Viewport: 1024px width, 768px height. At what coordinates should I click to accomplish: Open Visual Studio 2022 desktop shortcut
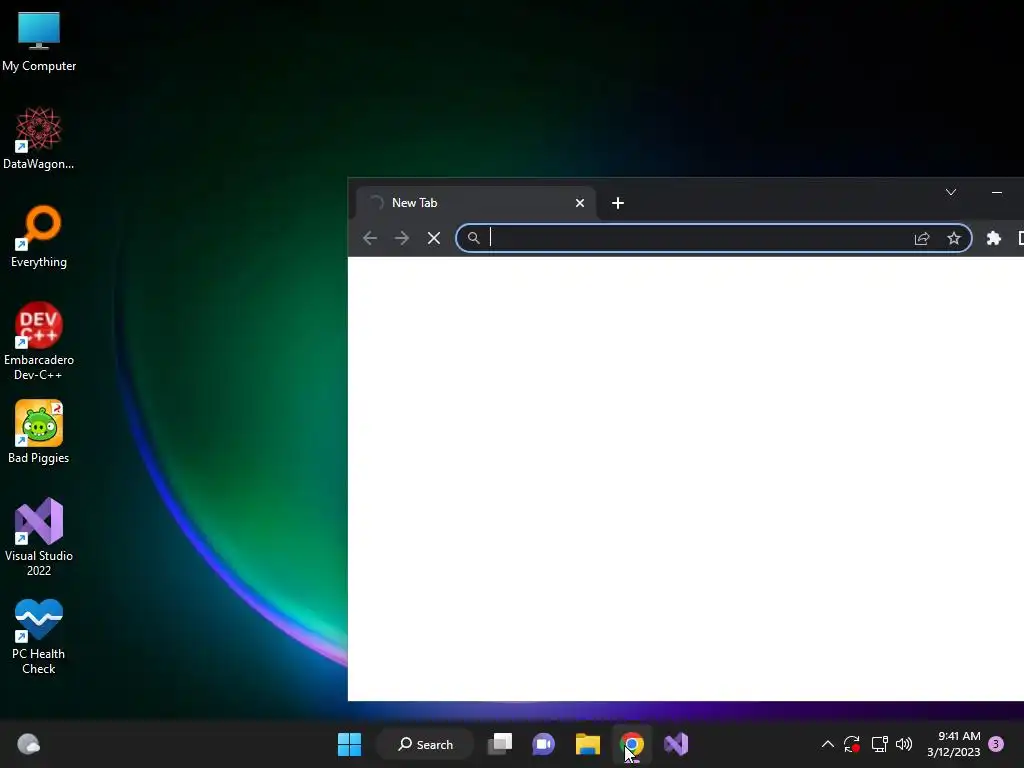pos(39,537)
